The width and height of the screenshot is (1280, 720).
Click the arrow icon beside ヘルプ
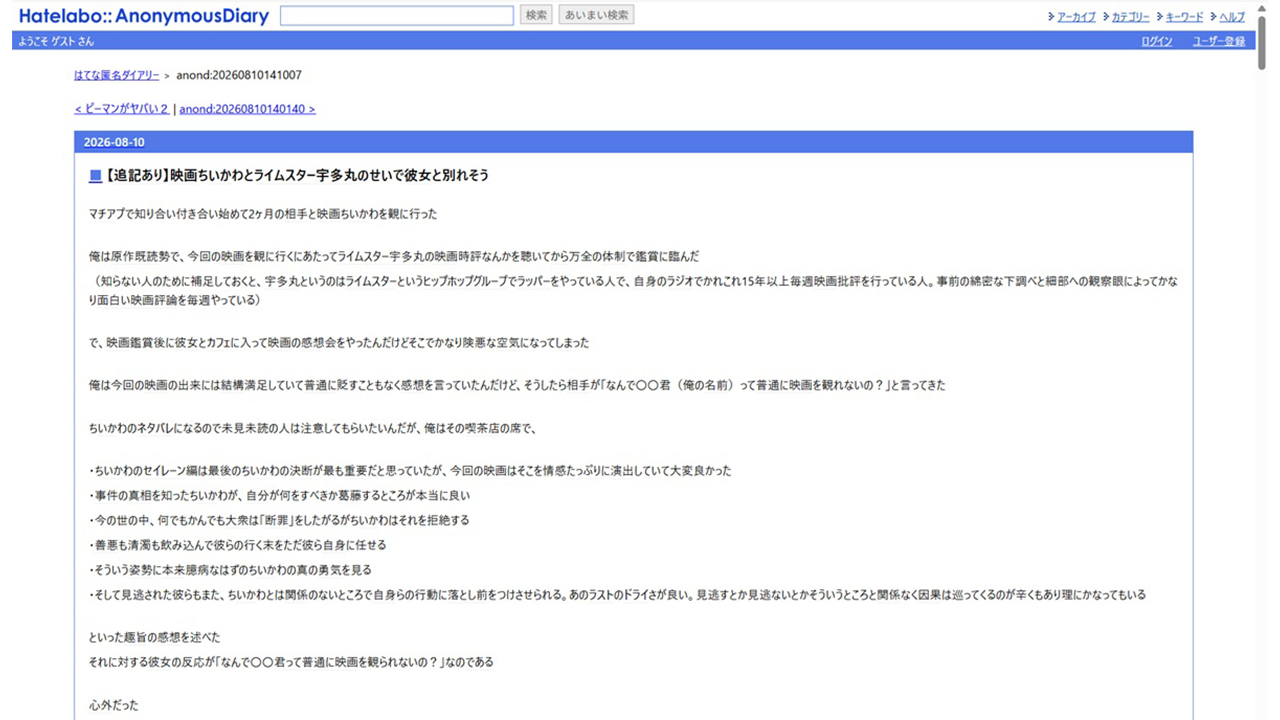[x=1213, y=17]
